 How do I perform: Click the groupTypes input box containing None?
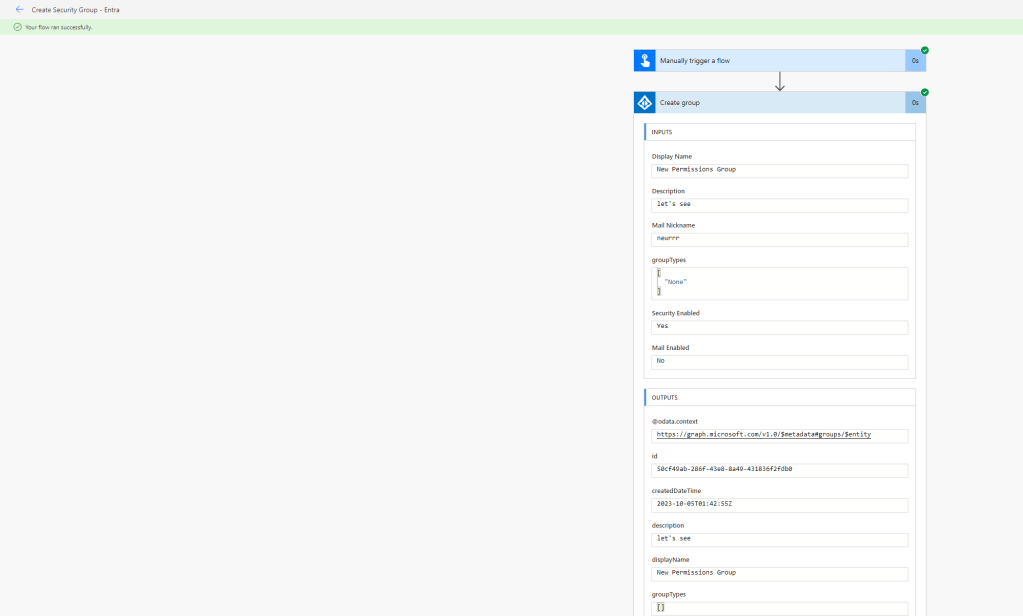[779, 283]
